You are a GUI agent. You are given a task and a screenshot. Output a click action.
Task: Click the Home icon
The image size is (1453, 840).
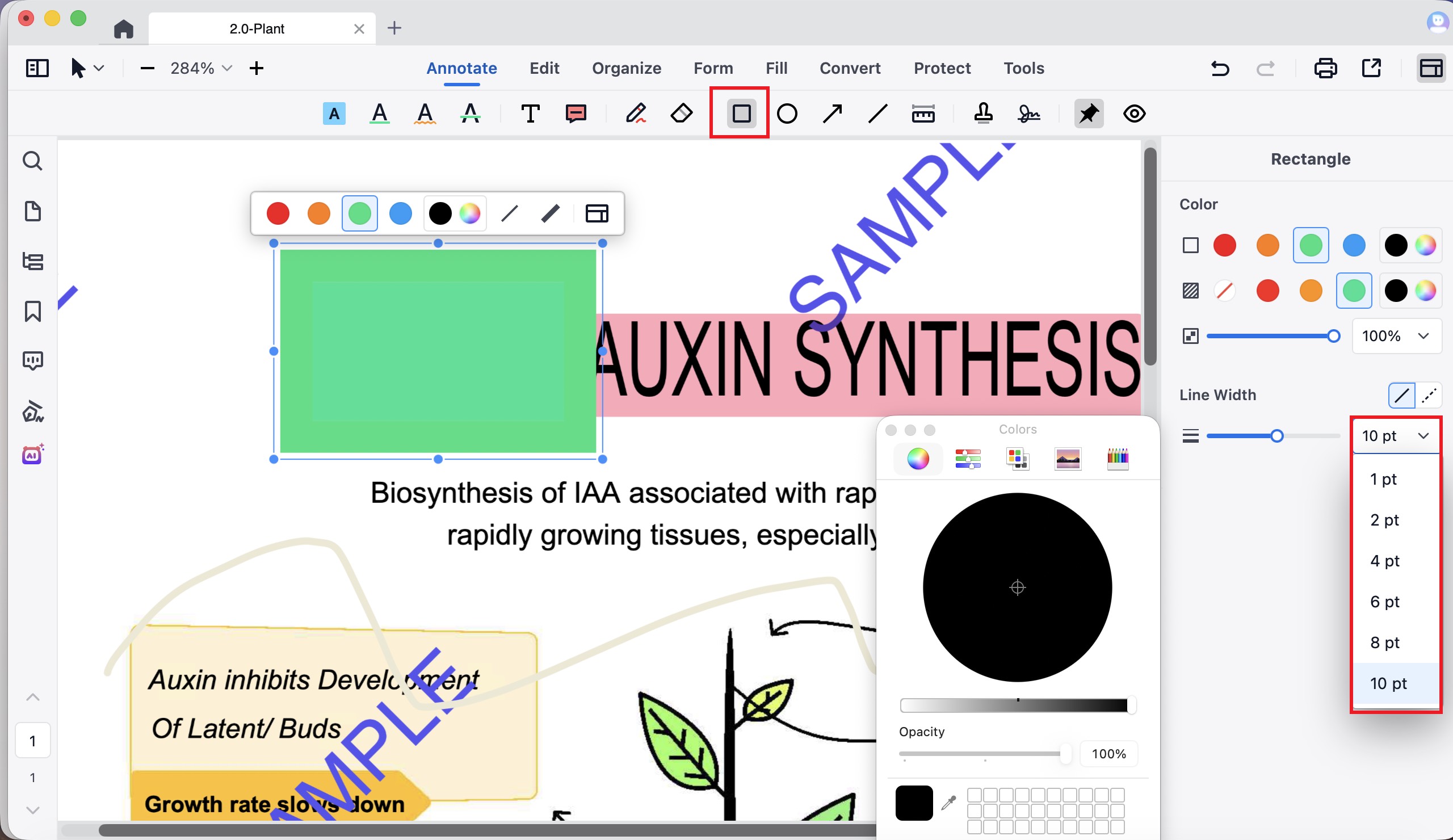tap(123, 28)
